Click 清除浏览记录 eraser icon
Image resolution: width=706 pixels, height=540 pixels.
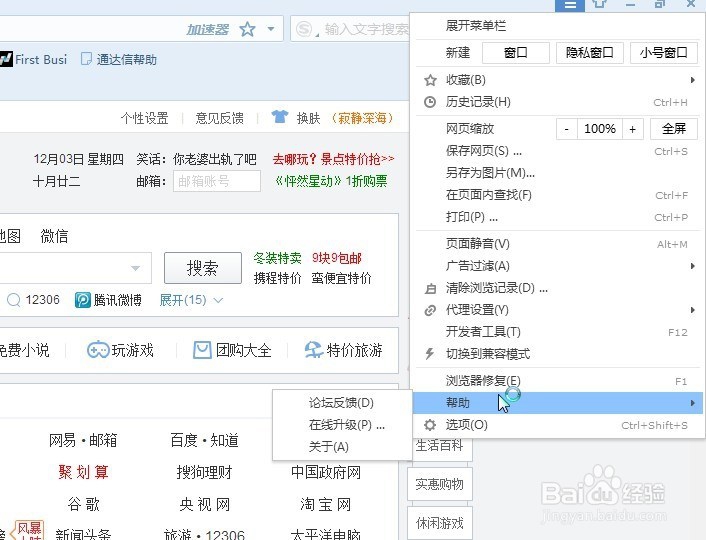coord(430,289)
